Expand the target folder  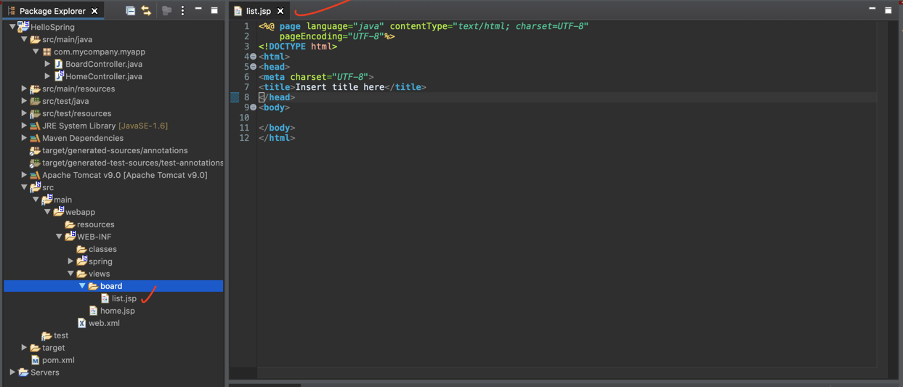point(24,348)
